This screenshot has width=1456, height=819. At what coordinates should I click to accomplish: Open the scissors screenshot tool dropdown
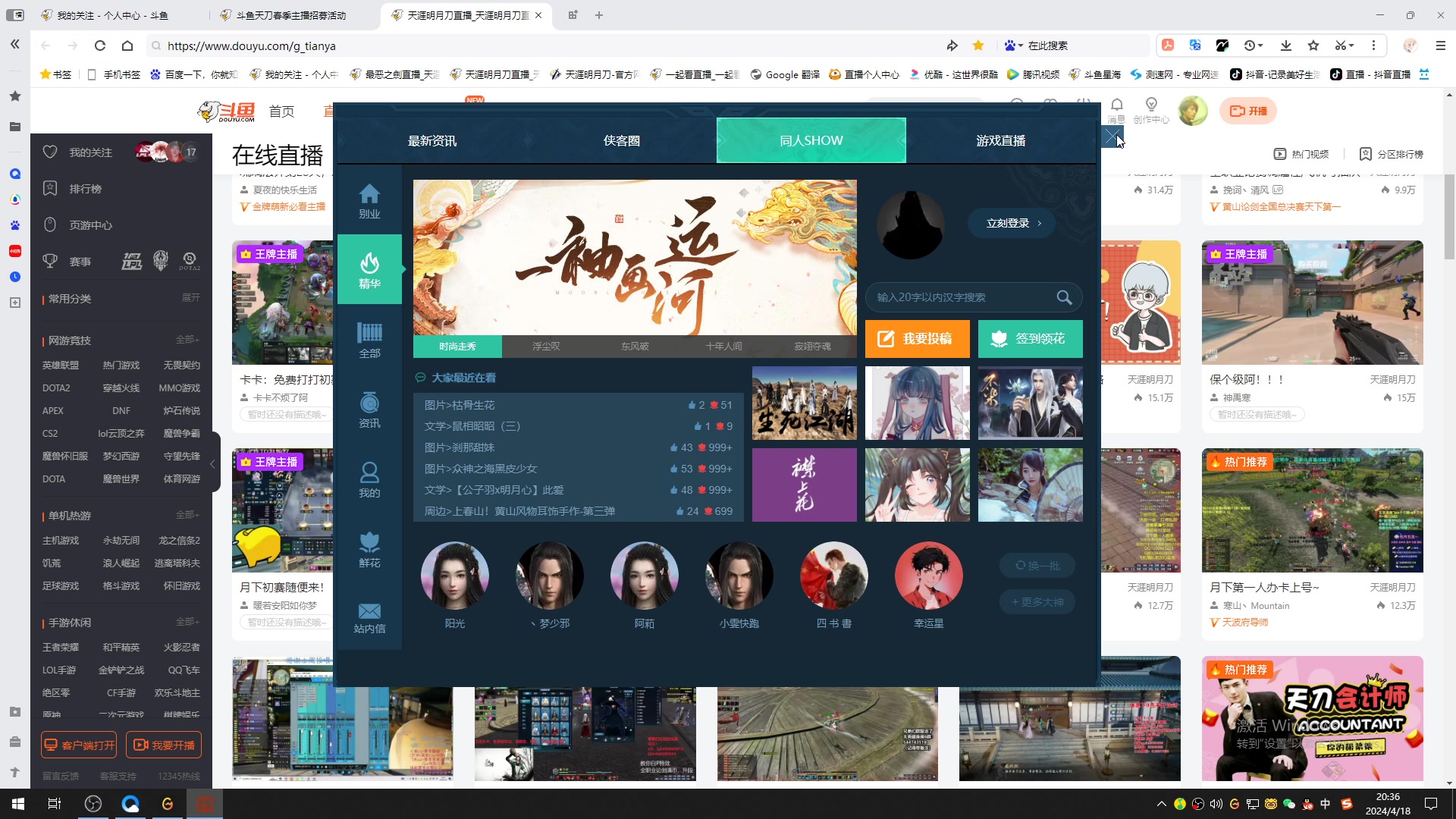[1345, 45]
